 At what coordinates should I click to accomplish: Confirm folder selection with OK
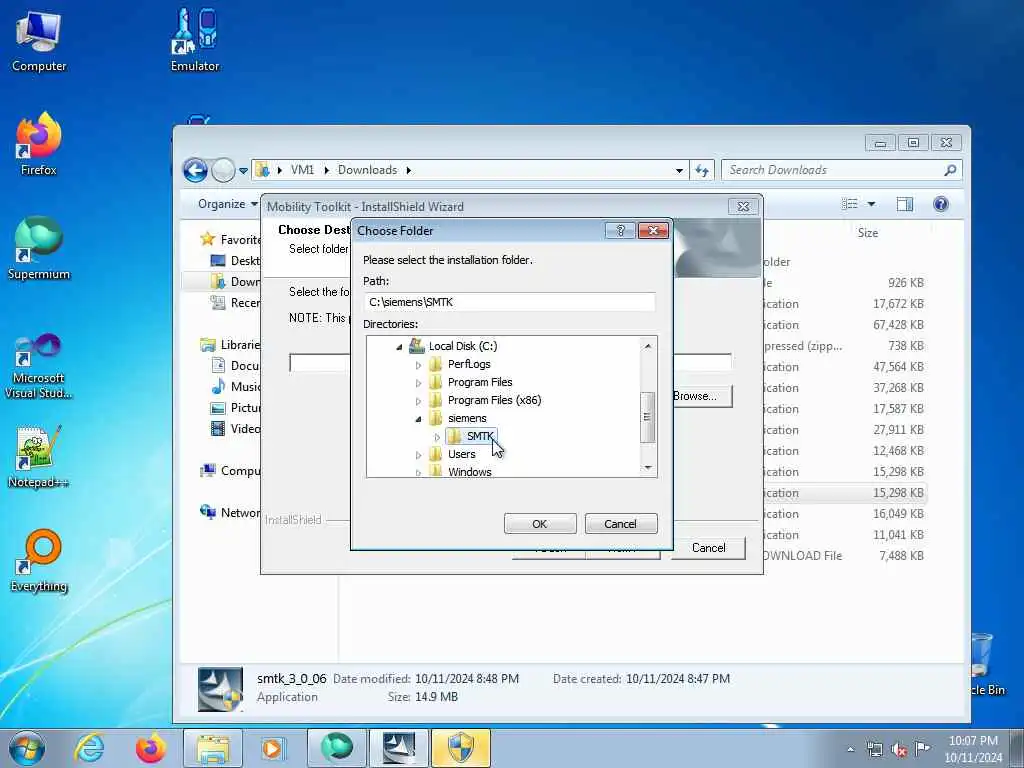tap(539, 524)
